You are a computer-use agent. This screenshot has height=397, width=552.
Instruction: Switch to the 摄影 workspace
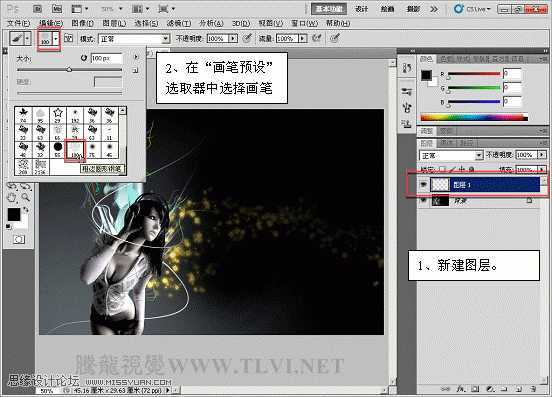pyautogui.click(x=413, y=9)
